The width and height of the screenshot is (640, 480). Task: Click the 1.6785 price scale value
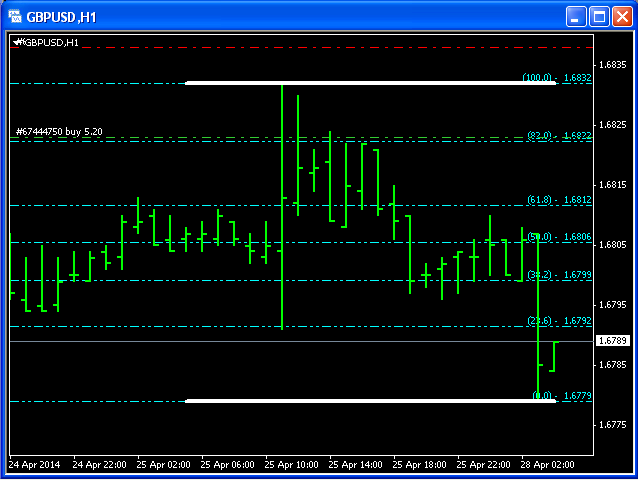(612, 364)
